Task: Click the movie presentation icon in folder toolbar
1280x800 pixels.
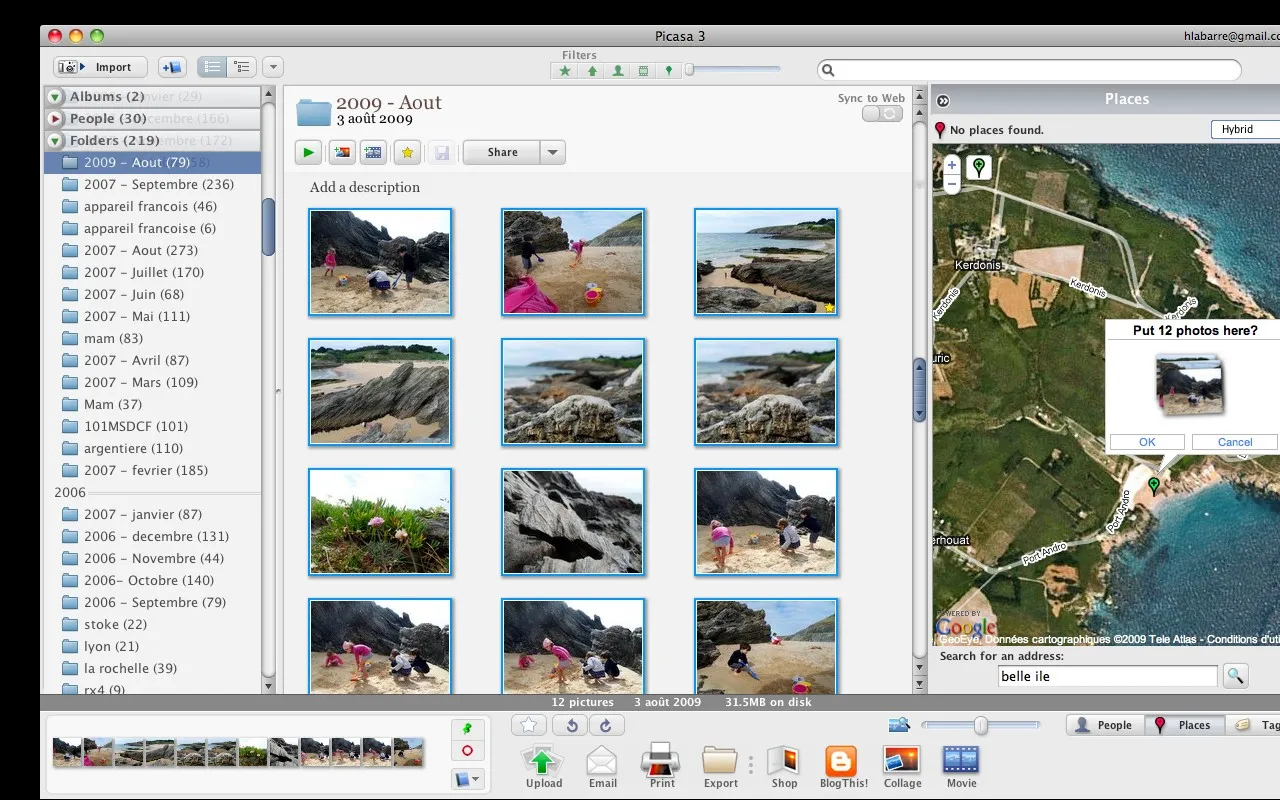Action: pos(373,153)
